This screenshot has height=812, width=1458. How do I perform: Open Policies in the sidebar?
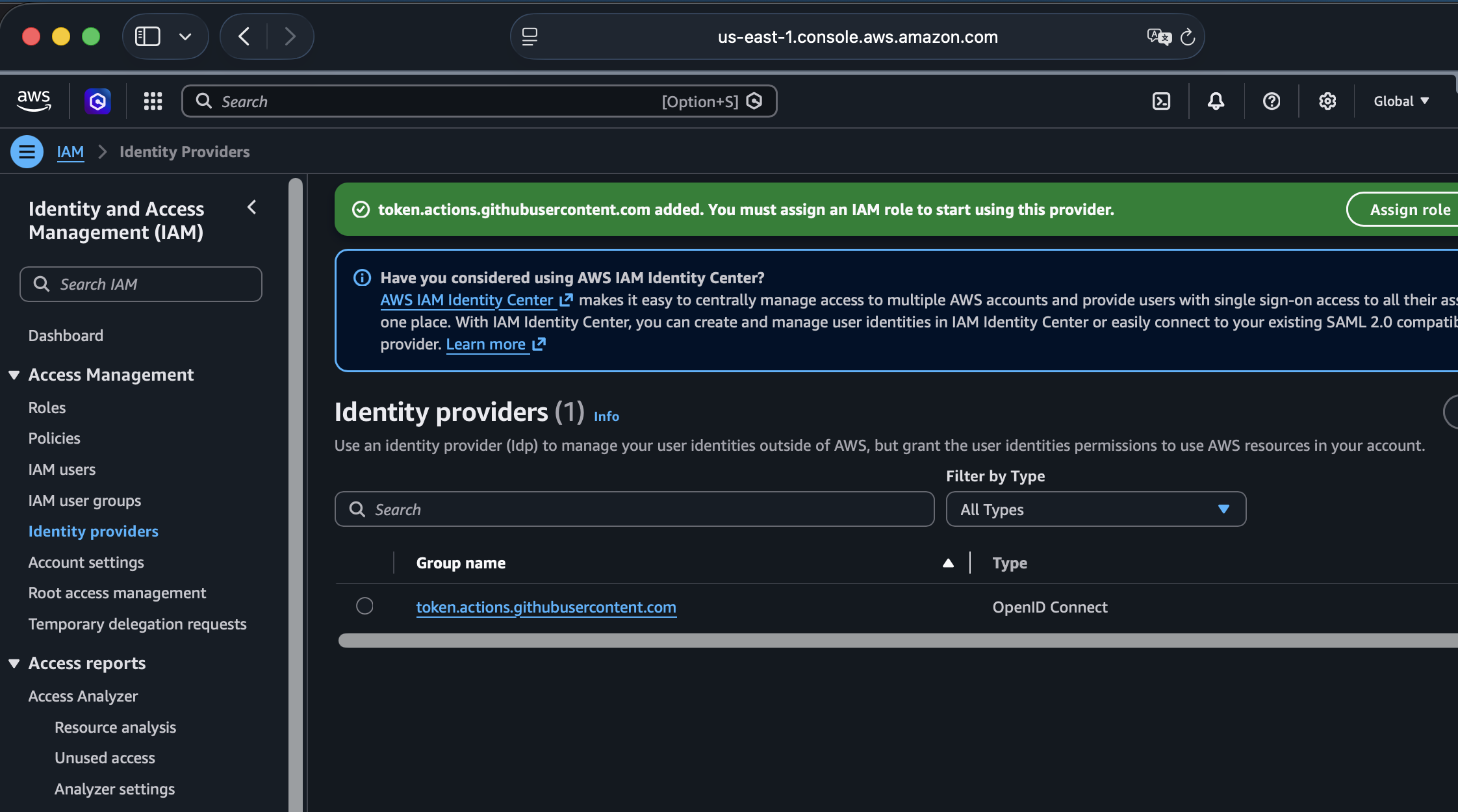[54, 438]
